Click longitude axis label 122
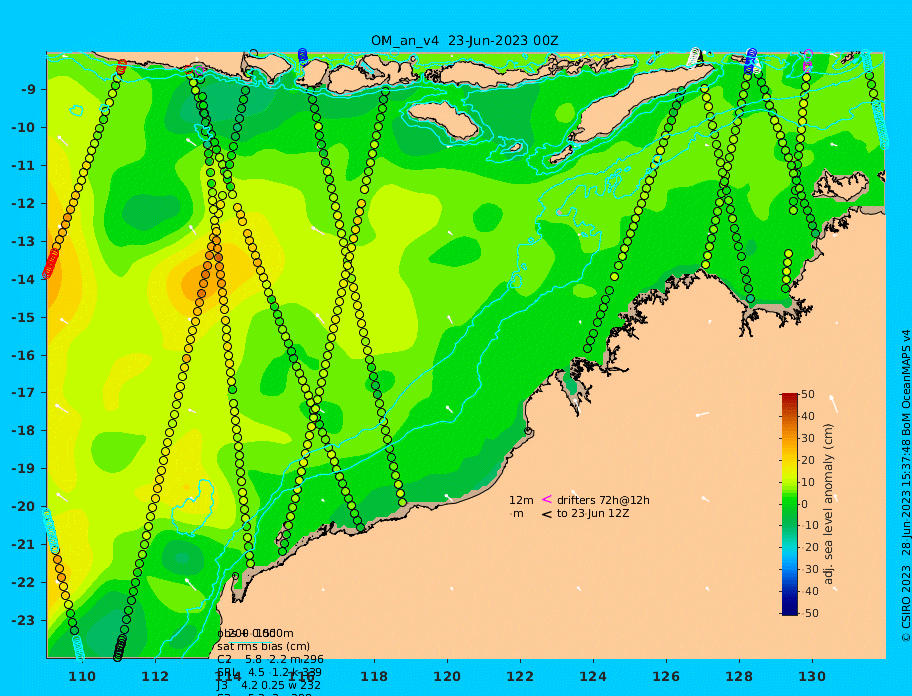 pyautogui.click(x=520, y=676)
